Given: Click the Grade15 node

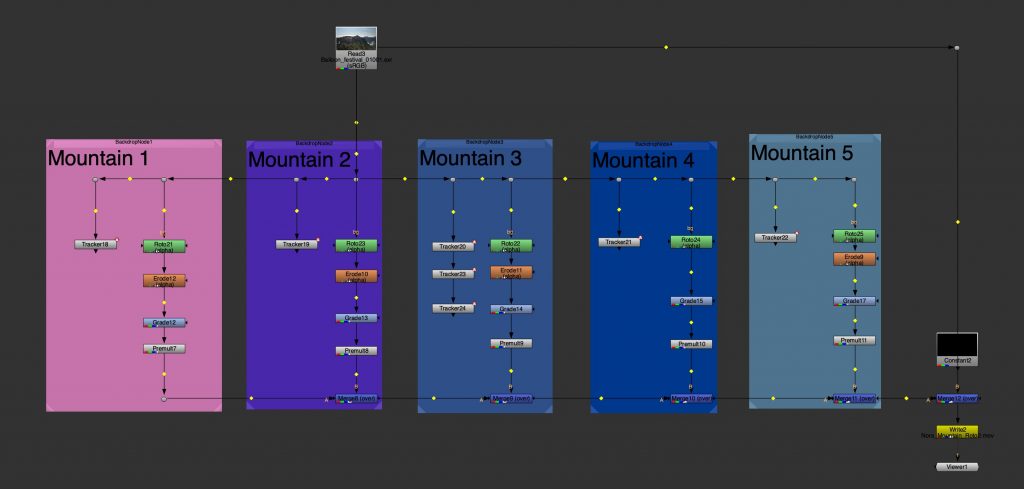Looking at the screenshot, I should pyautogui.click(x=690, y=301).
